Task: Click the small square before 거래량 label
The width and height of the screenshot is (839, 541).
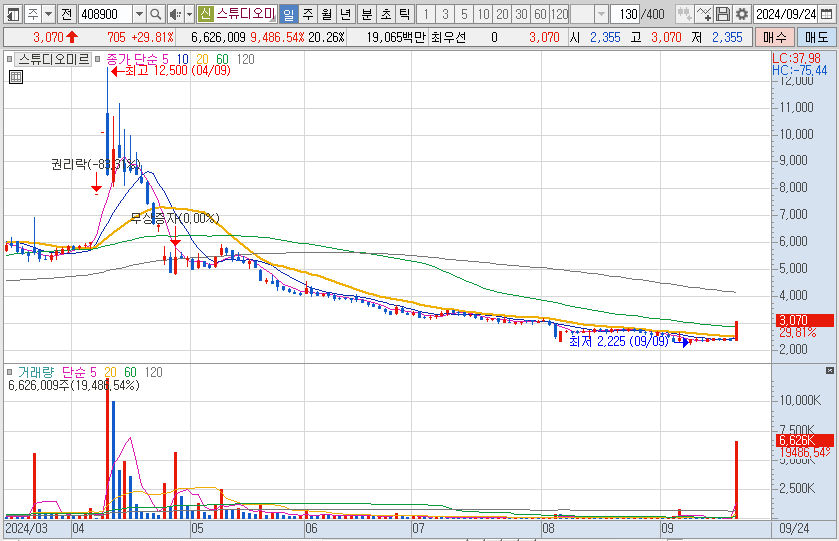Action: pyautogui.click(x=10, y=372)
